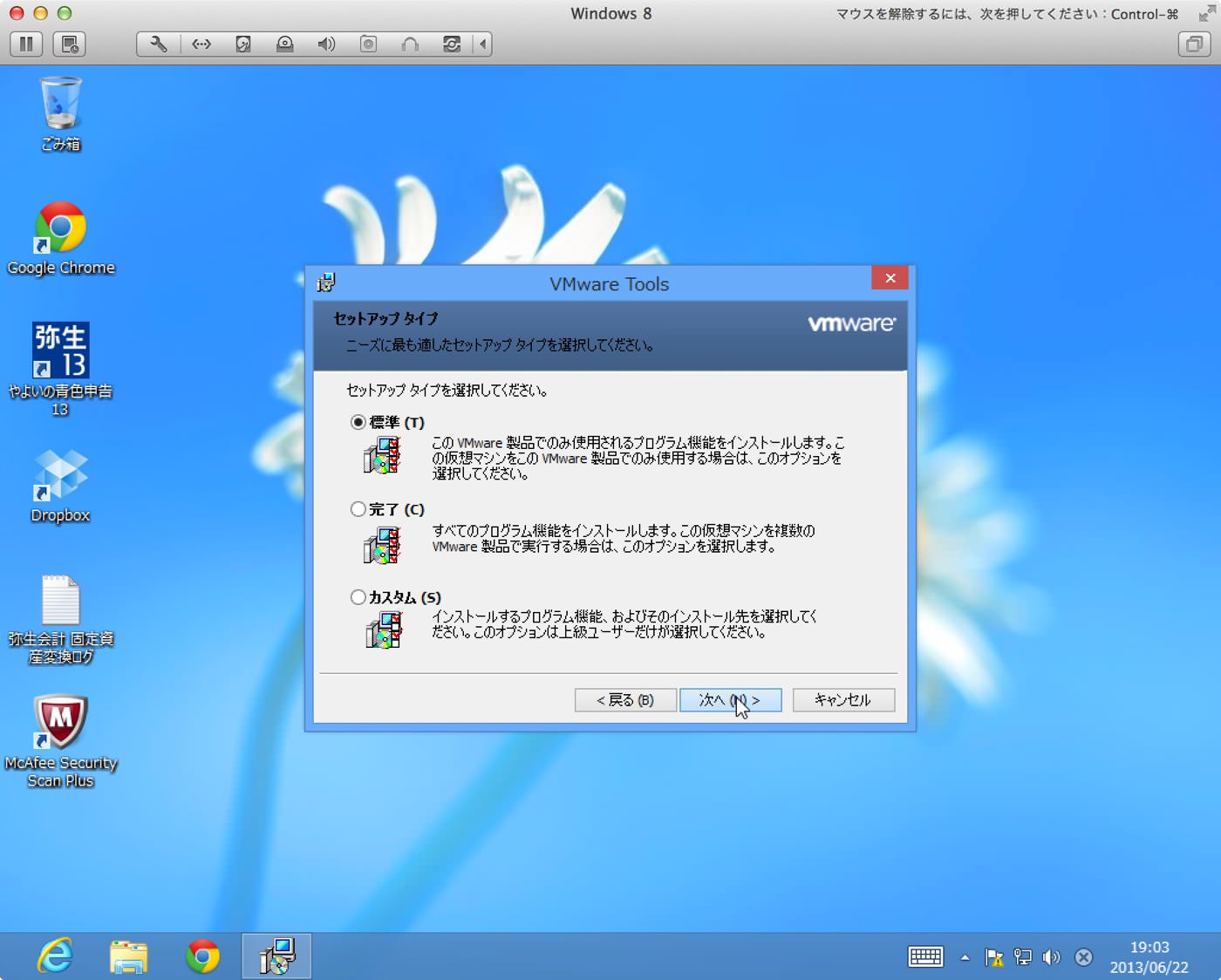Click the sync-arrows device icon

pos(452,44)
